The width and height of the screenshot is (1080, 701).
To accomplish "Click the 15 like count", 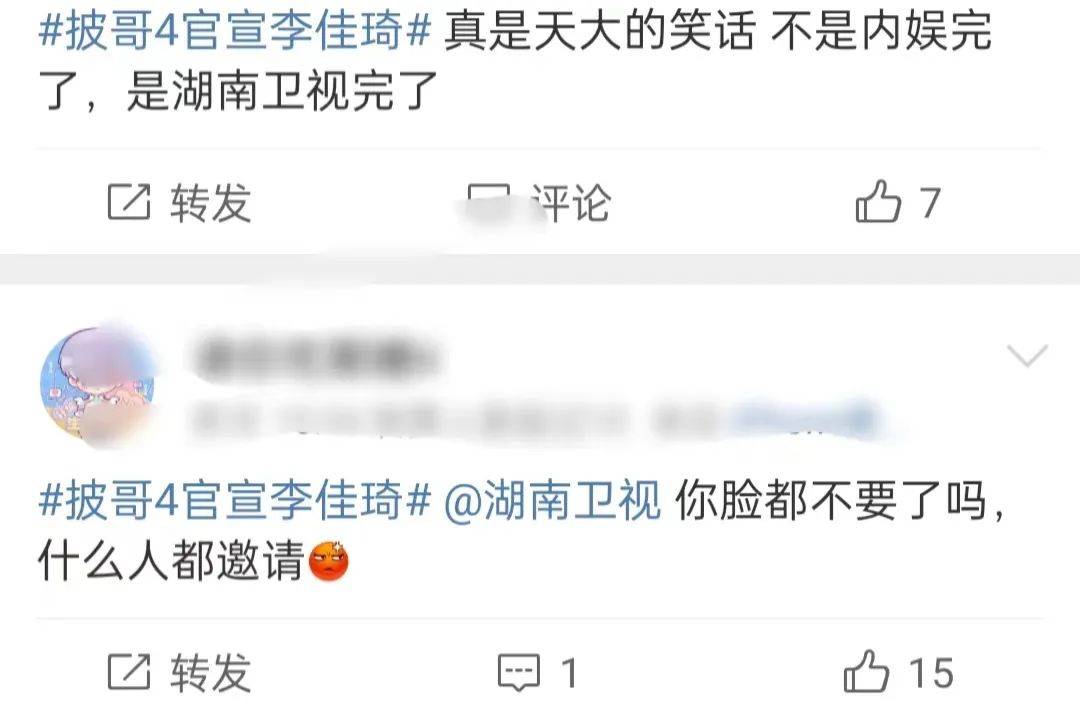I will [931, 673].
